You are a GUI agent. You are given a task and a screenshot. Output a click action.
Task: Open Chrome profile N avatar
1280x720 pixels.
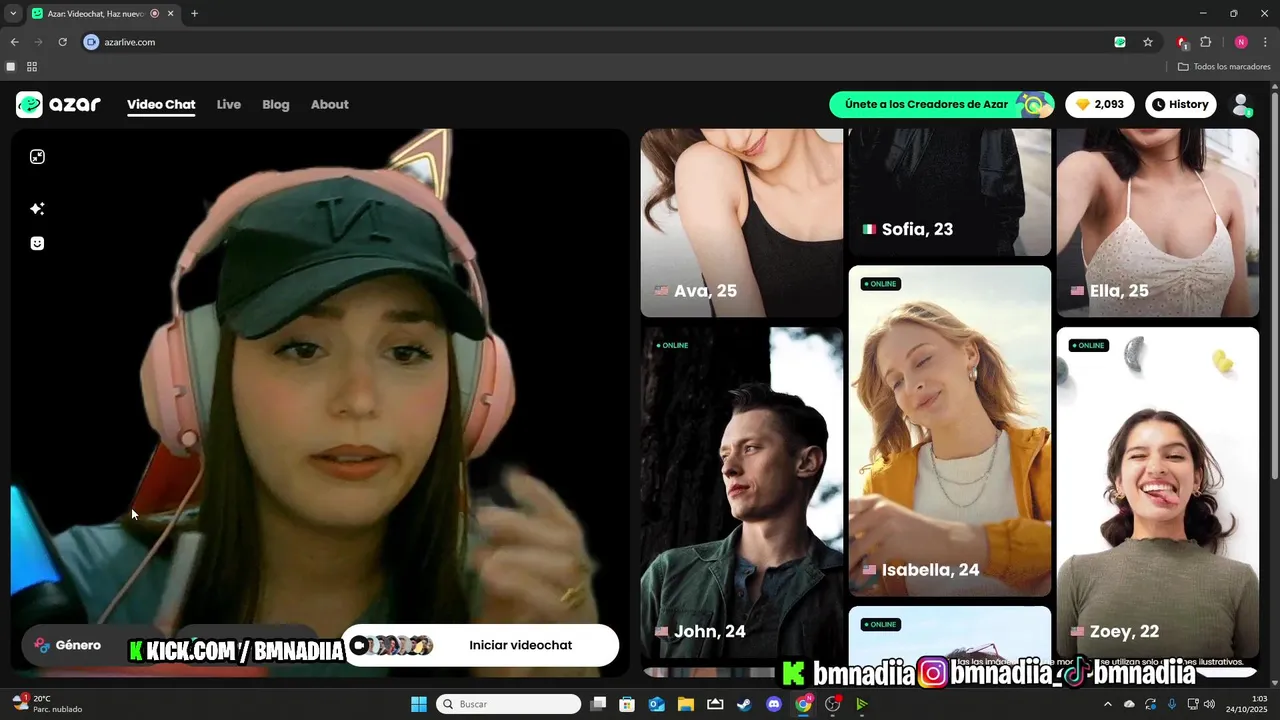pyautogui.click(x=1241, y=42)
